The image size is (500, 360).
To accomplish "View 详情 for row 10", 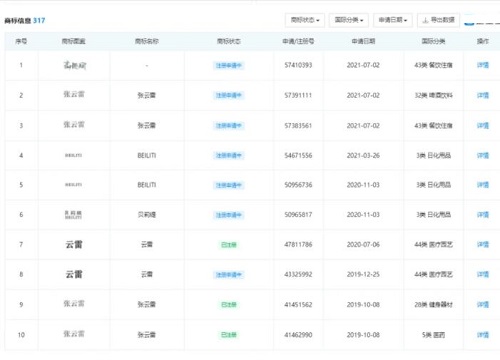I will pos(483,335).
